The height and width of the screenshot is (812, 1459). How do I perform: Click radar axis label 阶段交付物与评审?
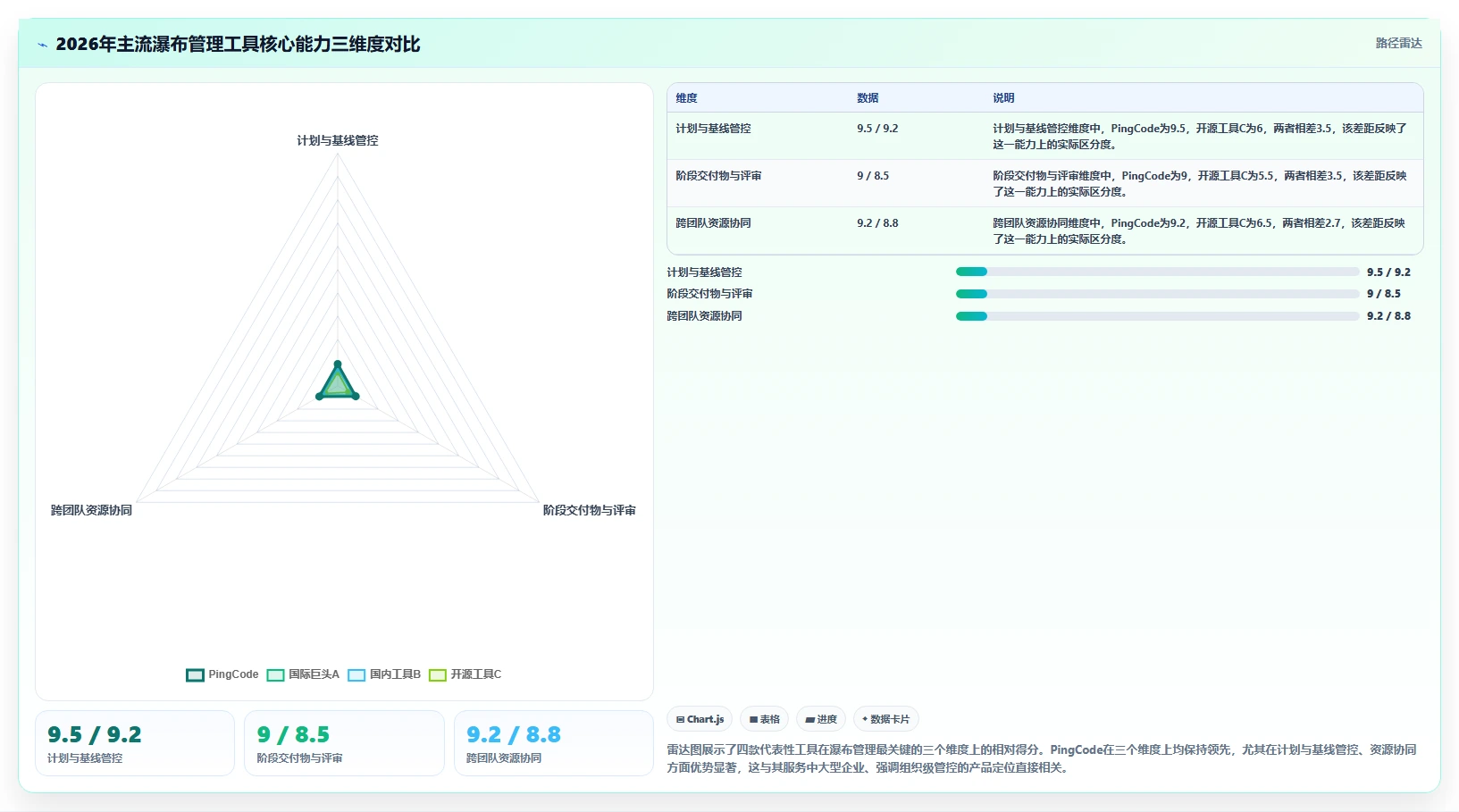click(590, 510)
